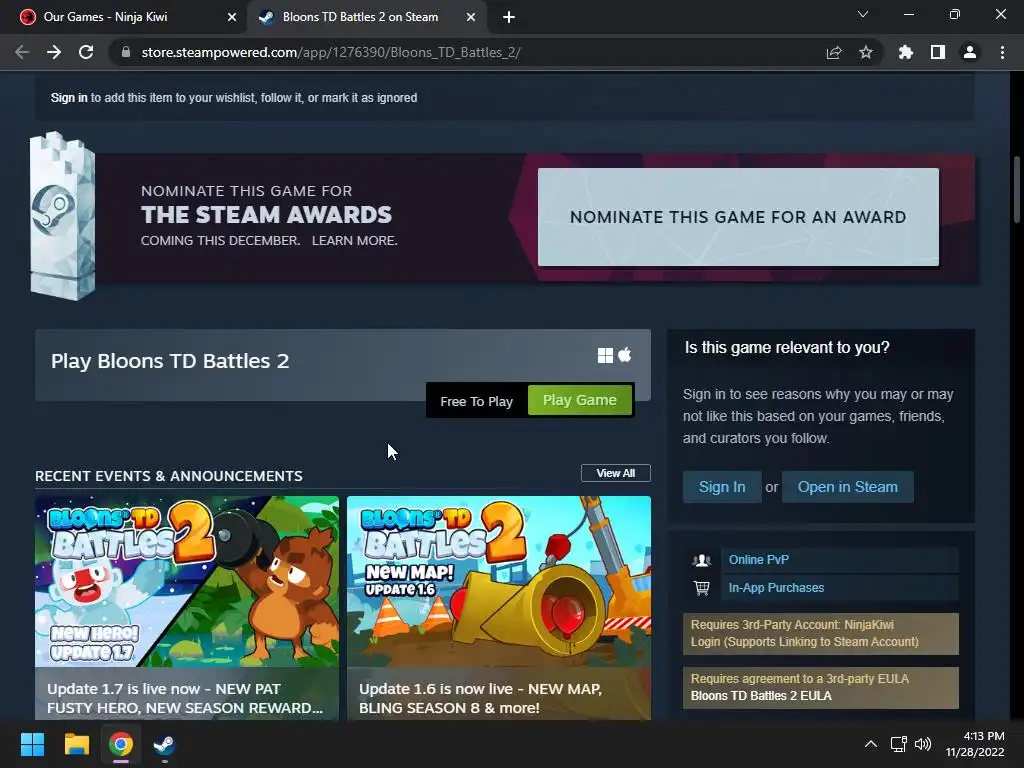Close the Our Games - Ninja Kiwi tab
This screenshot has width=1024, height=768.
(232, 18)
